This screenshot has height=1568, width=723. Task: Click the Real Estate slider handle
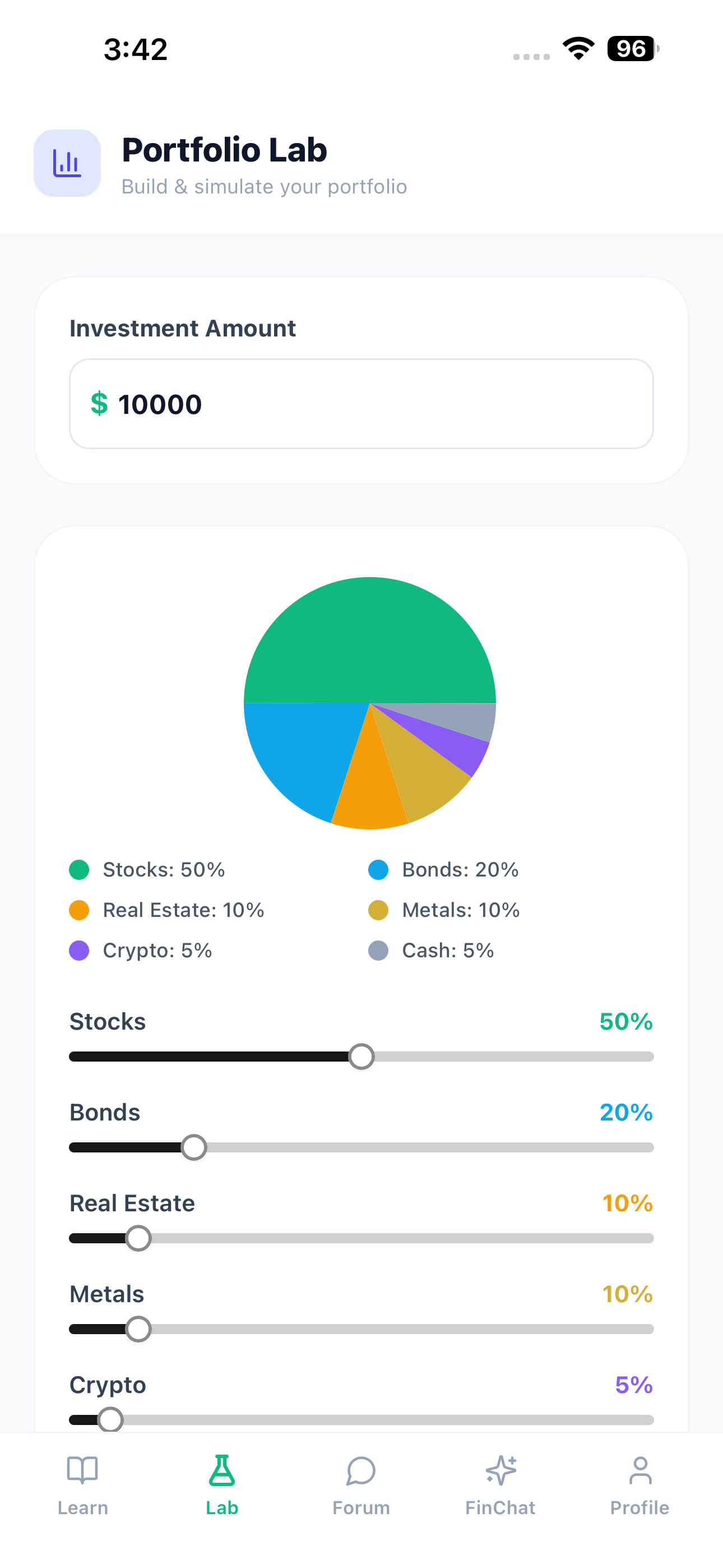click(138, 1238)
